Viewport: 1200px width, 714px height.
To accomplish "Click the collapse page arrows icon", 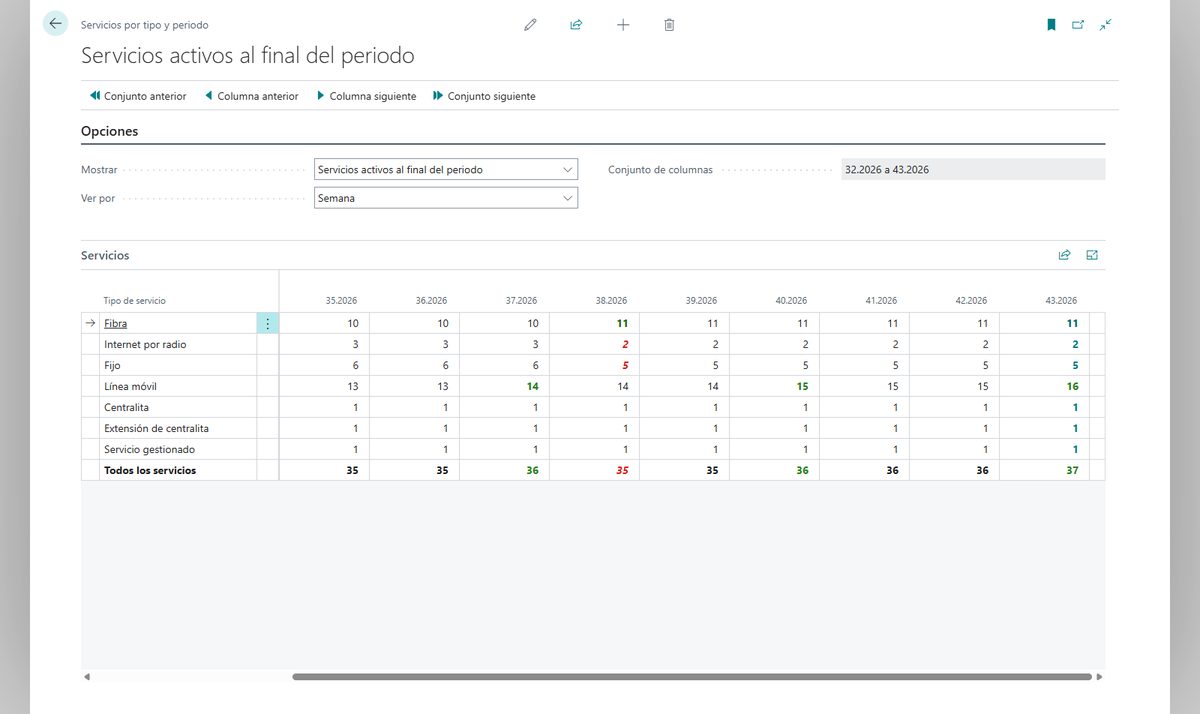I will [1105, 25].
